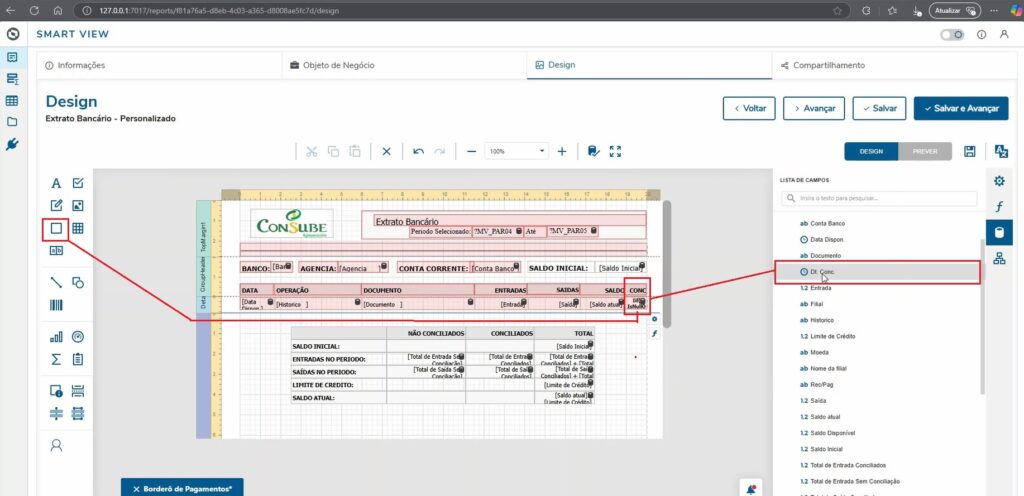Select the person signature tool

(x=56, y=445)
